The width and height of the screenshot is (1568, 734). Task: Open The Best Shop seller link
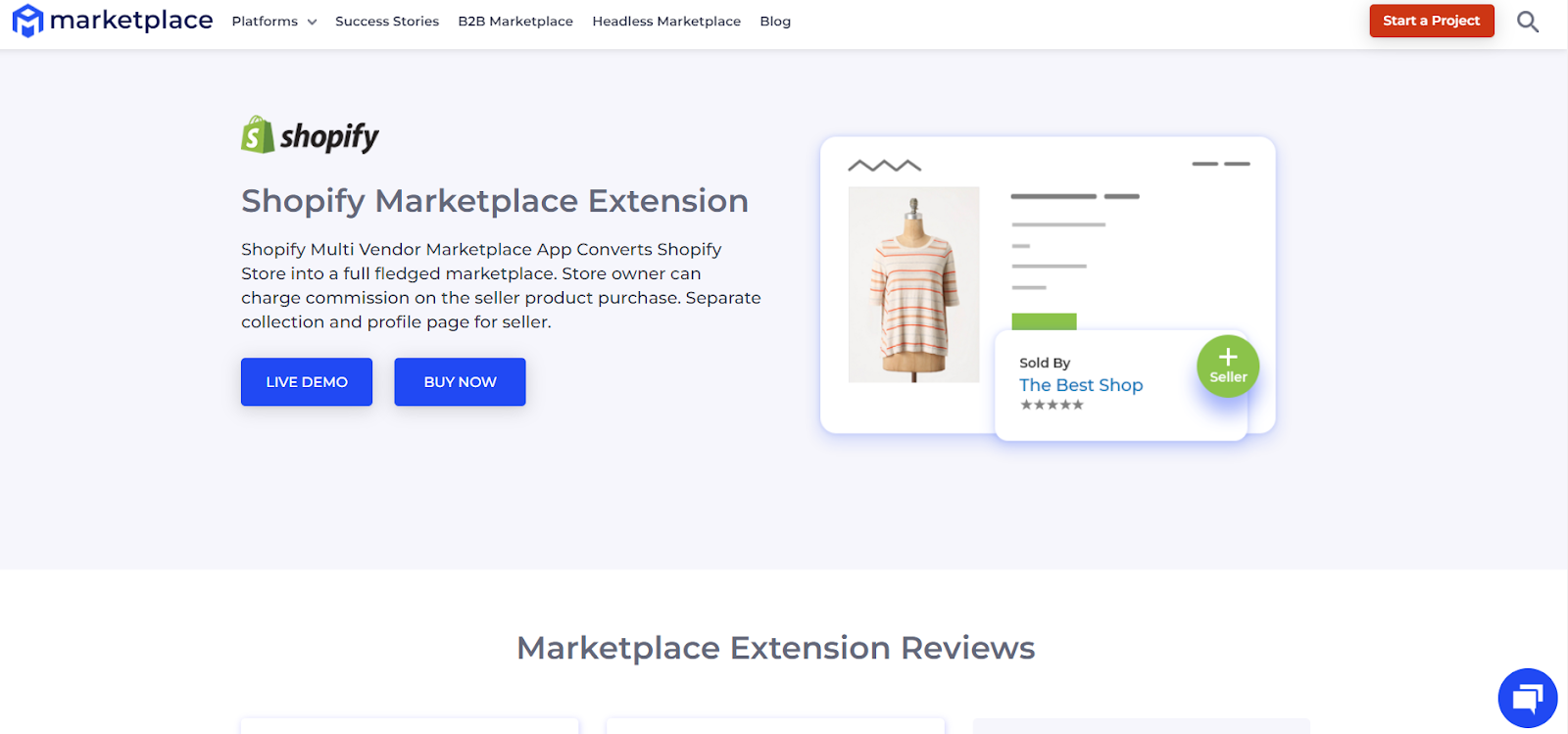[1081, 385]
